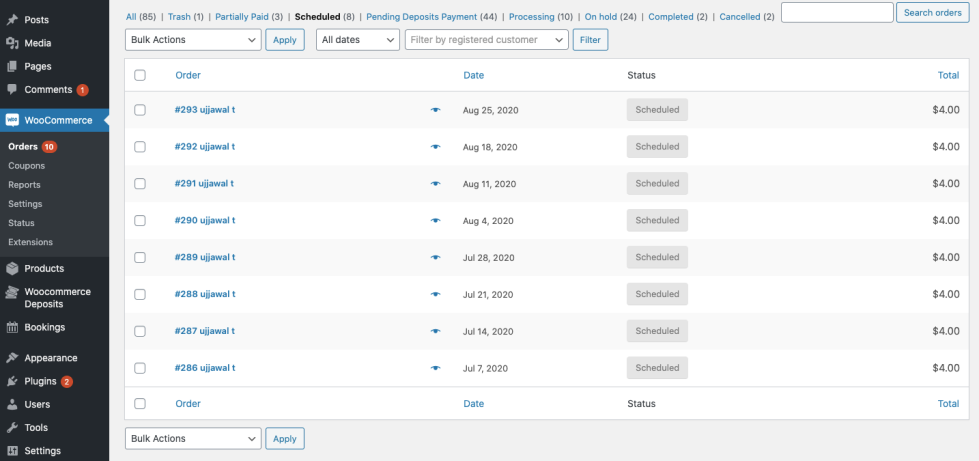Viewport: 979px width, 461px height.
Task: Click the Appearance paintbrush icon
Action: coord(12,358)
